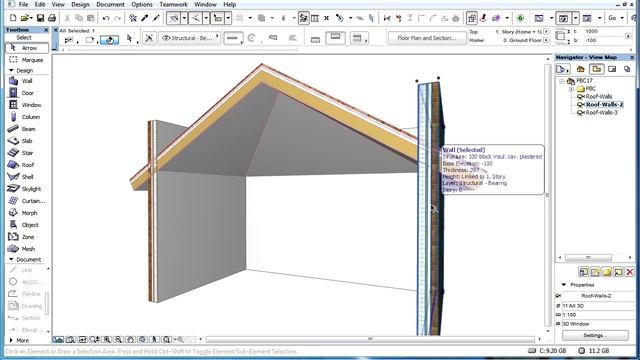Open the Document menu
This screenshot has height=360, width=640.
(110, 4)
